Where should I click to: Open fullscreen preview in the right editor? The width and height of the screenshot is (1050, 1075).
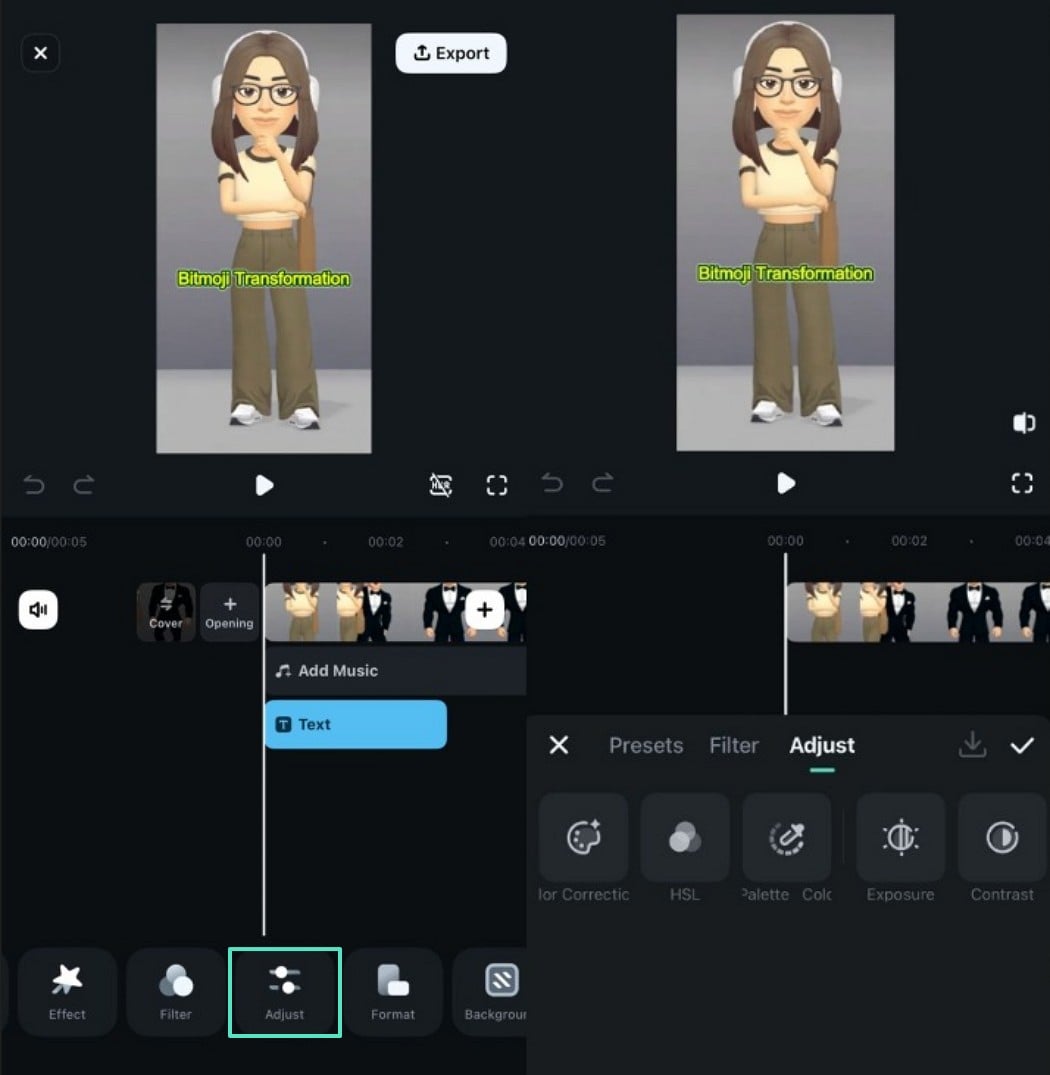click(1022, 483)
